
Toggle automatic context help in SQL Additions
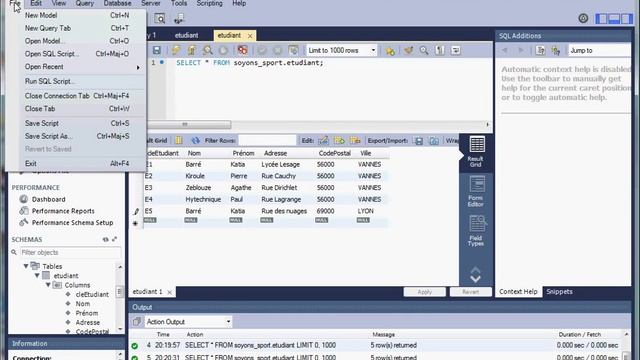556,50
